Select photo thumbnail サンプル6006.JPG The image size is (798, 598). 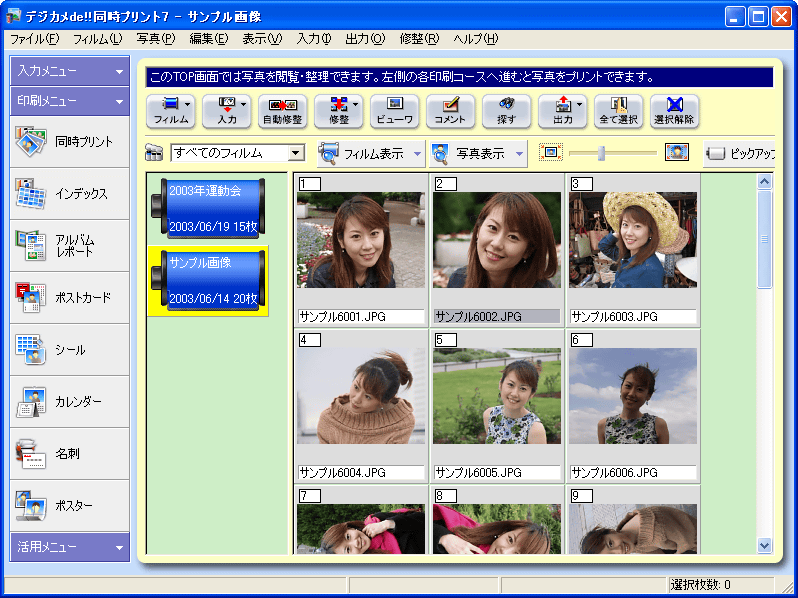tap(633, 396)
